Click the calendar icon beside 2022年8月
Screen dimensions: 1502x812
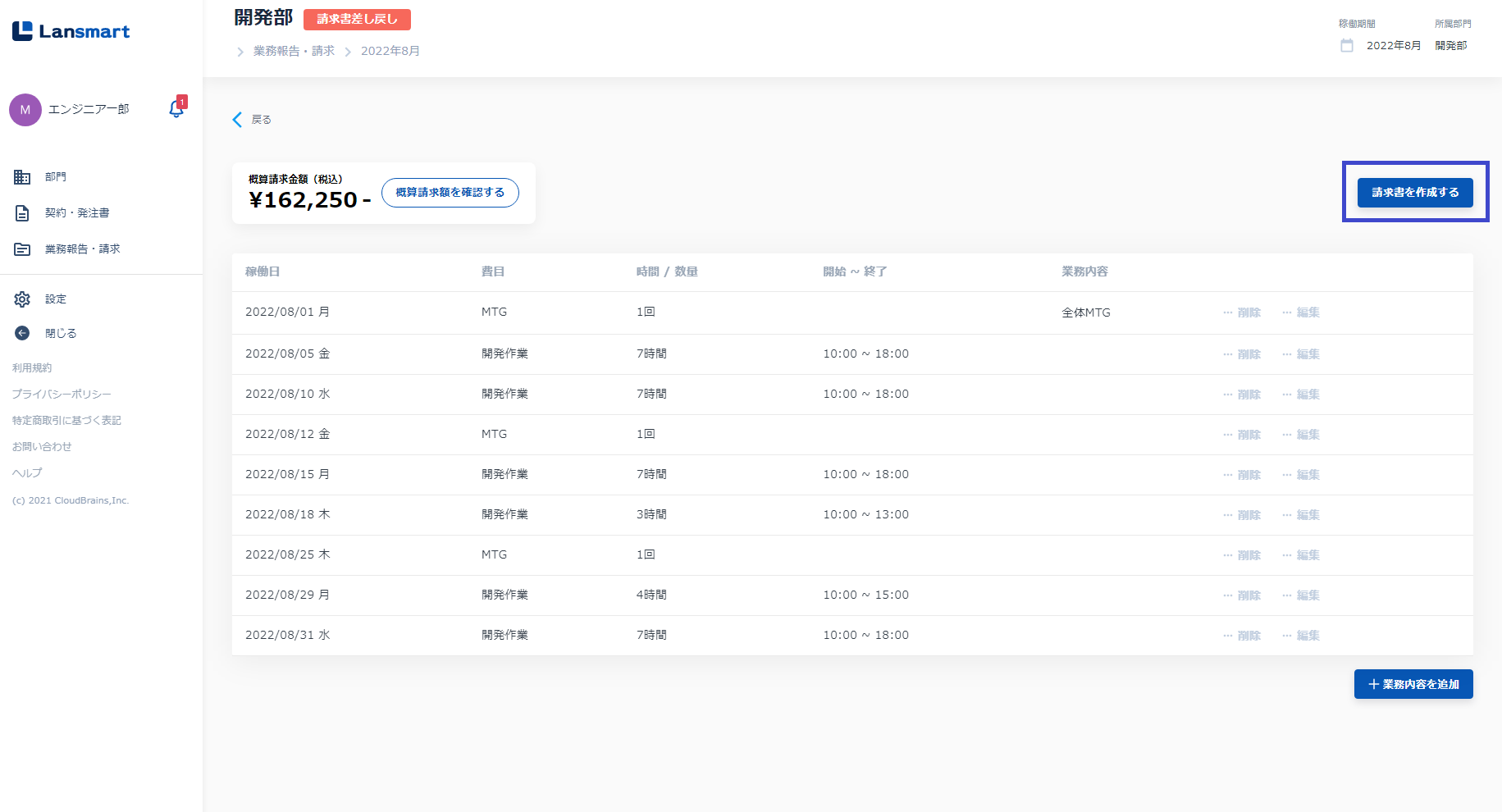pyautogui.click(x=1347, y=46)
